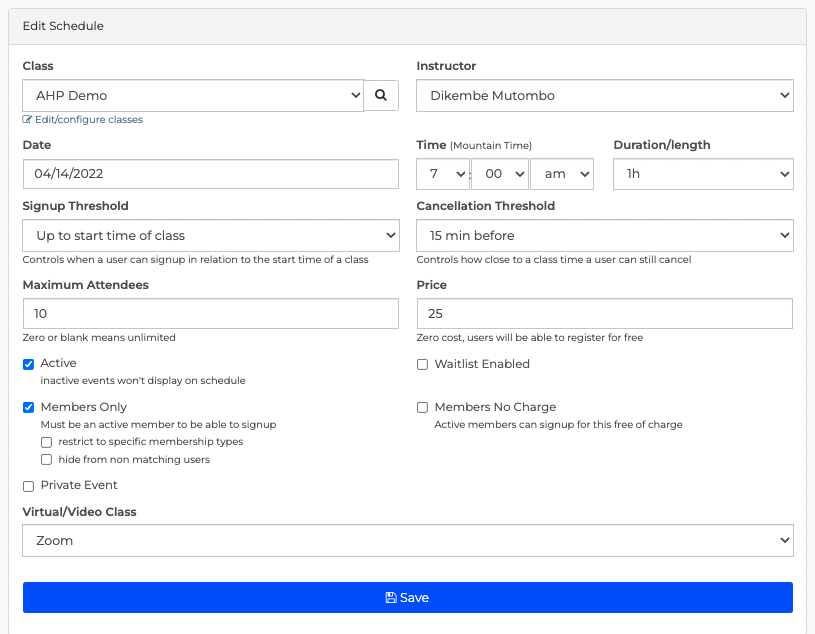Open the Instructor dropdown showing Dikembe Mutombo
The height and width of the screenshot is (634, 815).
point(604,96)
